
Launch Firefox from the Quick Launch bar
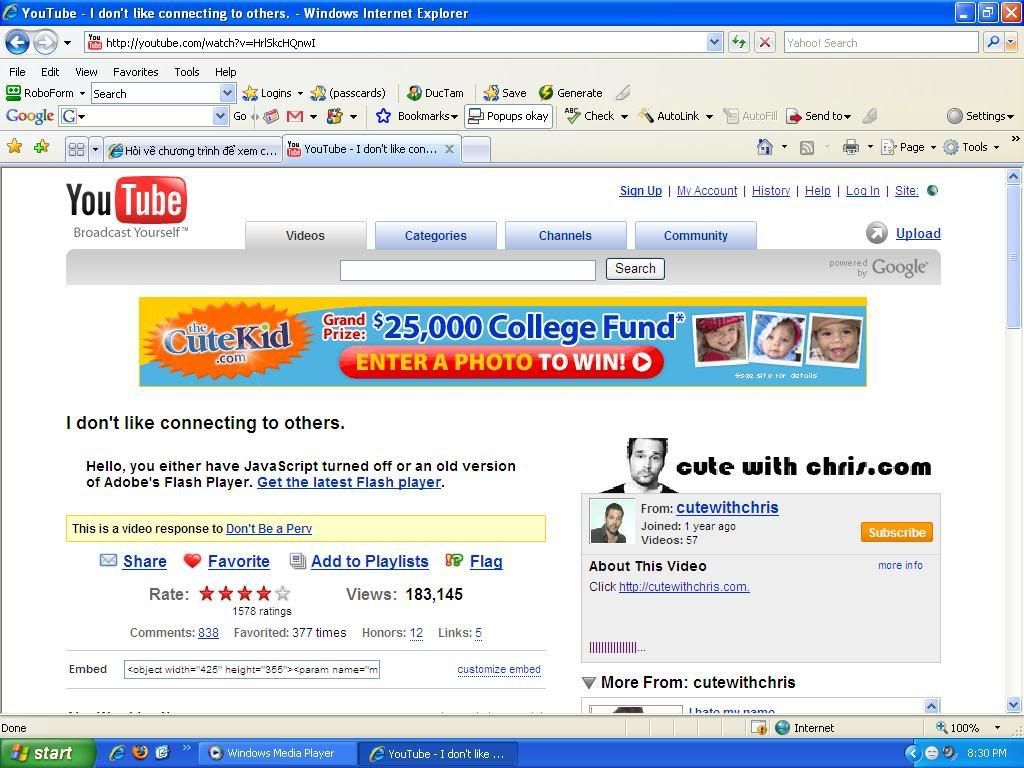(140, 752)
